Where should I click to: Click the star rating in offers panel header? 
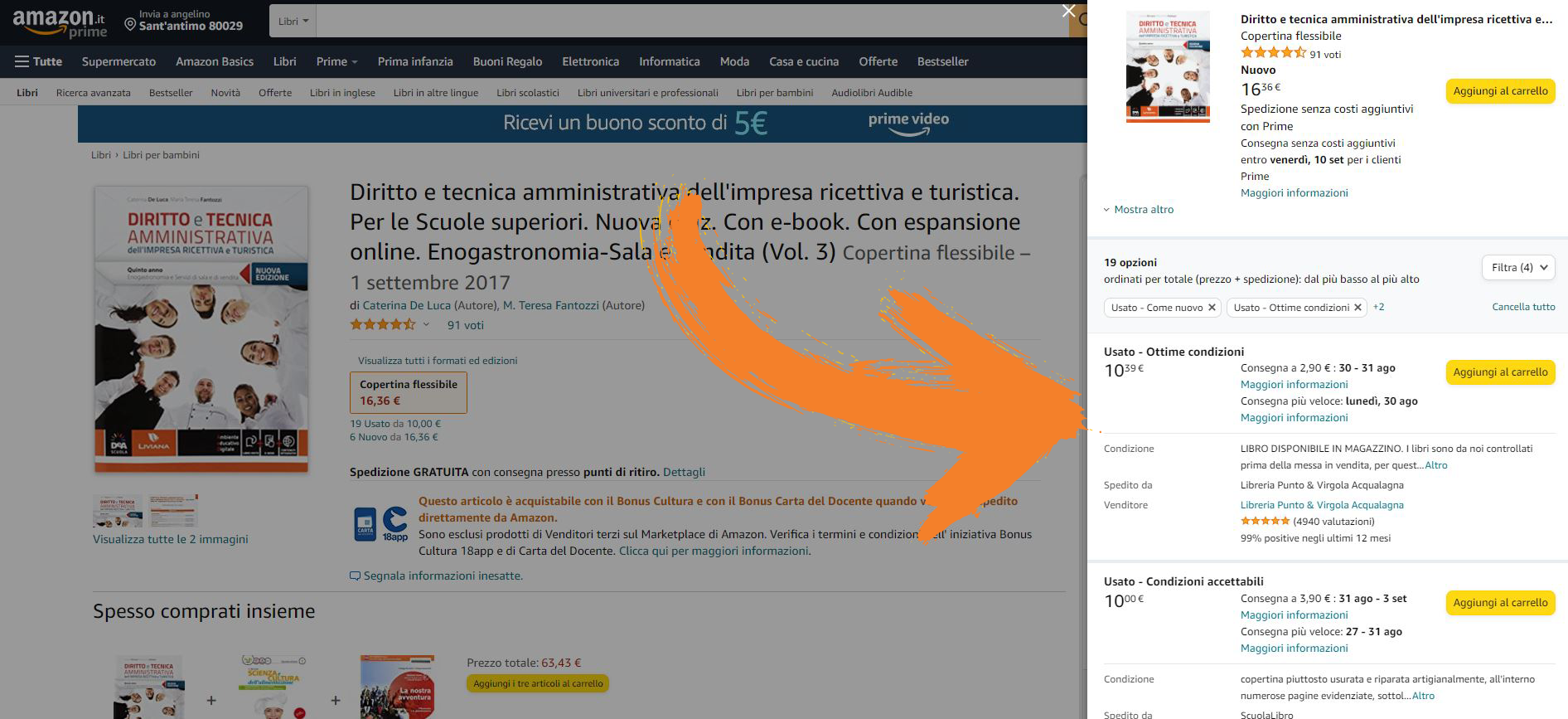(x=1273, y=53)
